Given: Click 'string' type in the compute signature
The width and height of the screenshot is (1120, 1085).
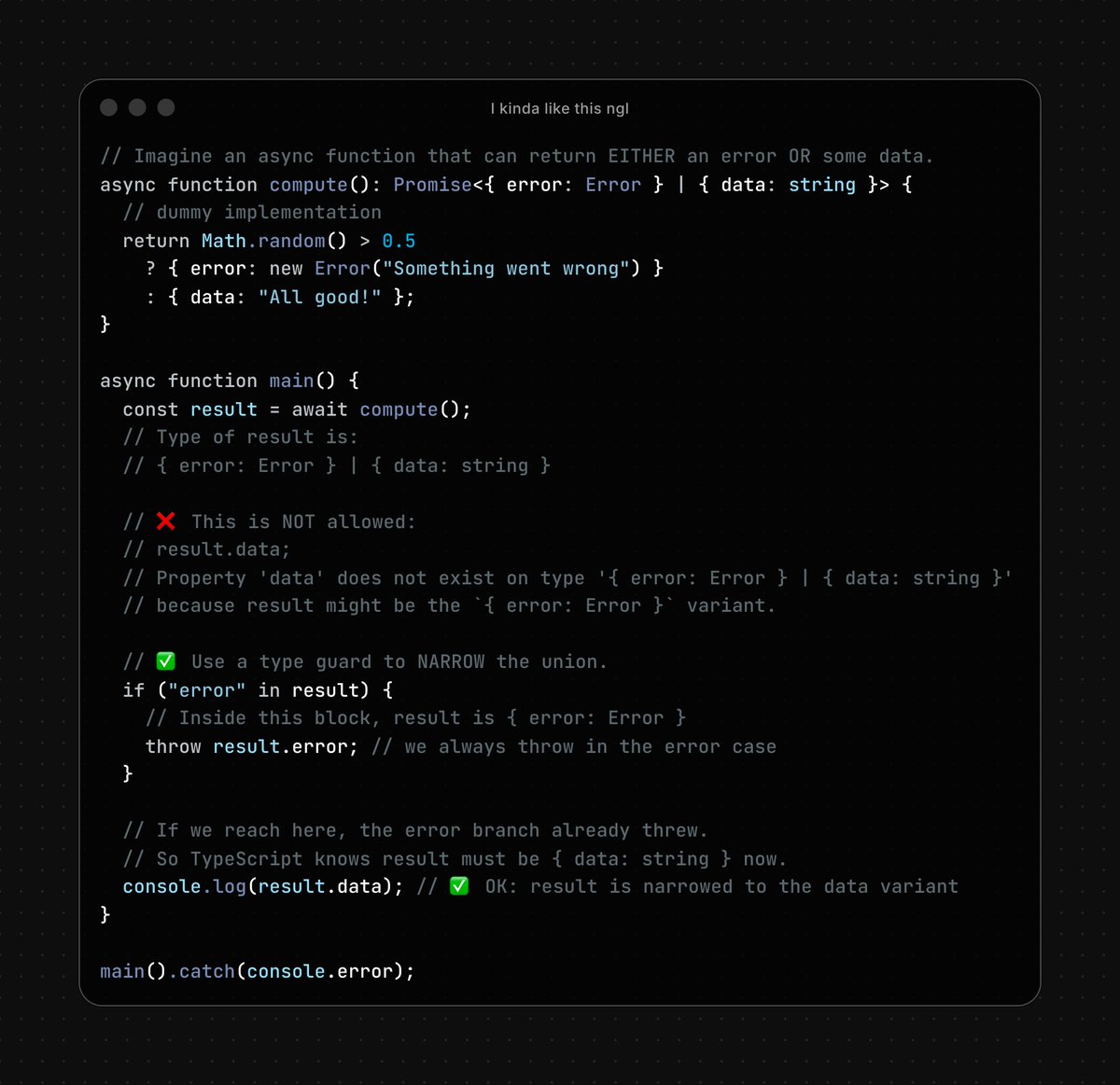Looking at the screenshot, I should point(822,185).
